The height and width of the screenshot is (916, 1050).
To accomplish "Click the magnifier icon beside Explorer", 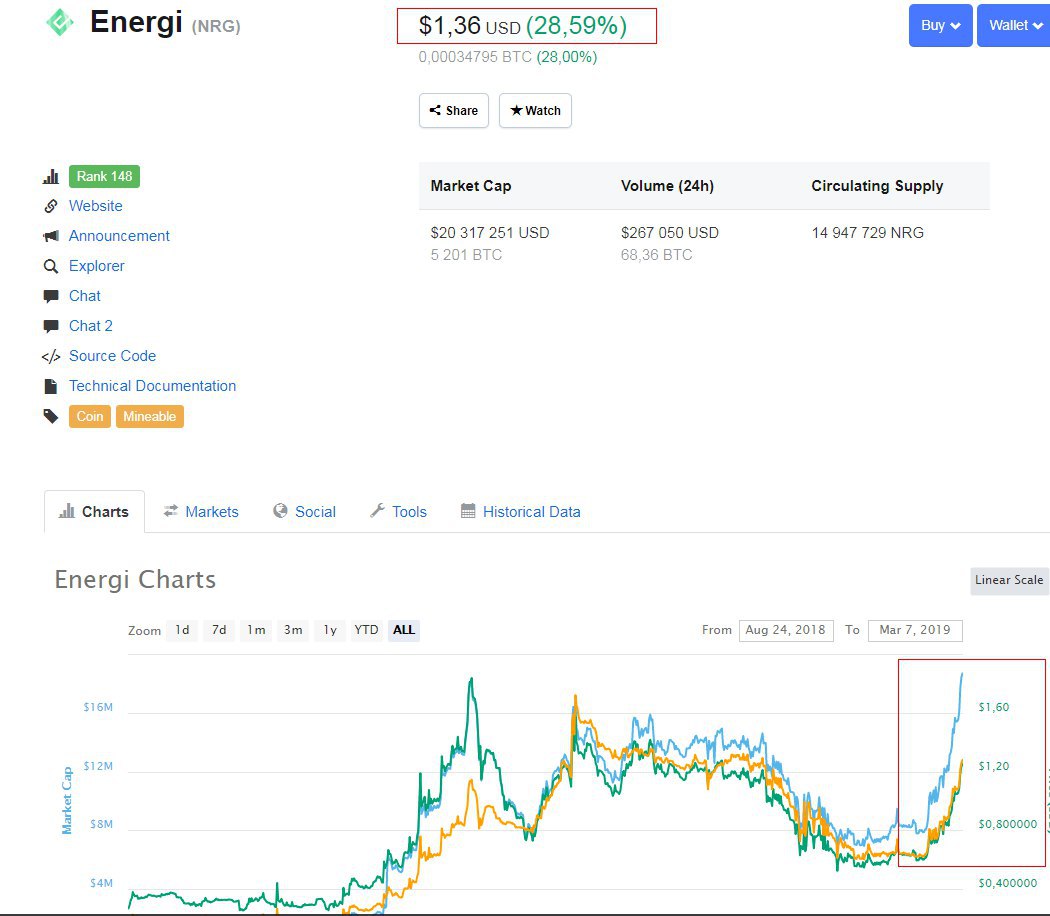I will (51, 266).
